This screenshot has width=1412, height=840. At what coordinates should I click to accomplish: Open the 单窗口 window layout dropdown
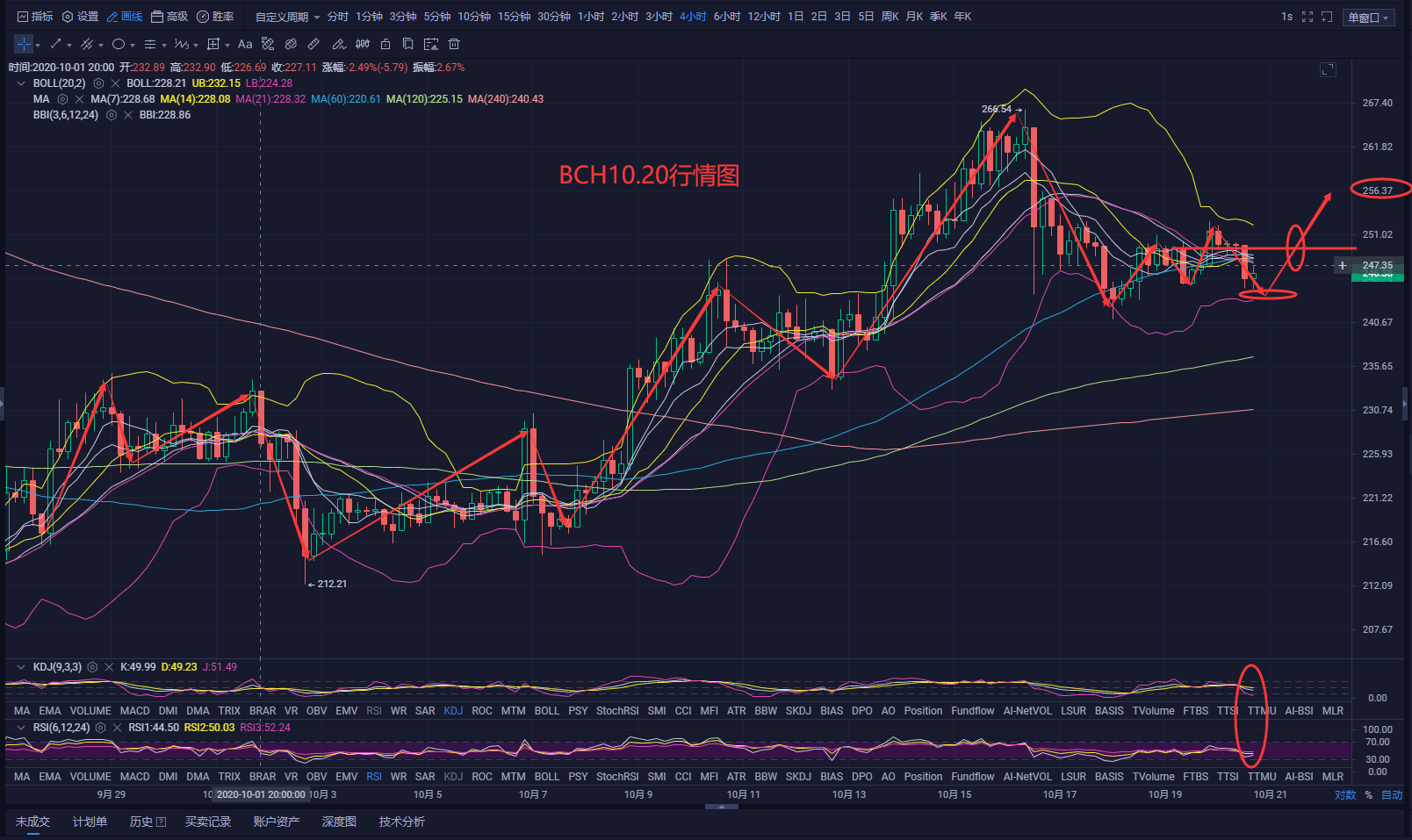click(x=1369, y=18)
